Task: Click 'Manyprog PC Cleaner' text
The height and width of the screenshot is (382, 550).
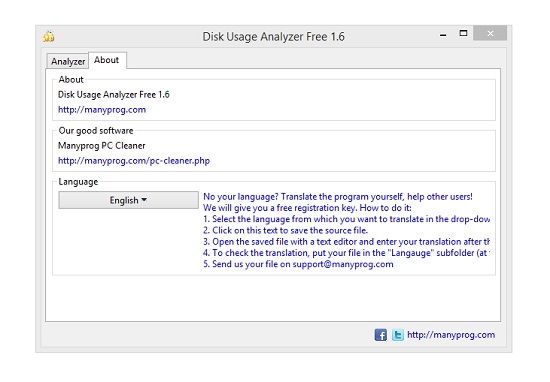Action: point(101,146)
